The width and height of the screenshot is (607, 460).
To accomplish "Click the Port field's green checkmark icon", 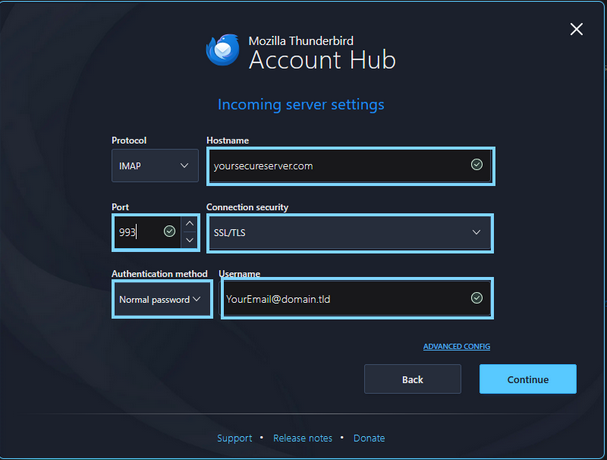I will tap(169, 232).
